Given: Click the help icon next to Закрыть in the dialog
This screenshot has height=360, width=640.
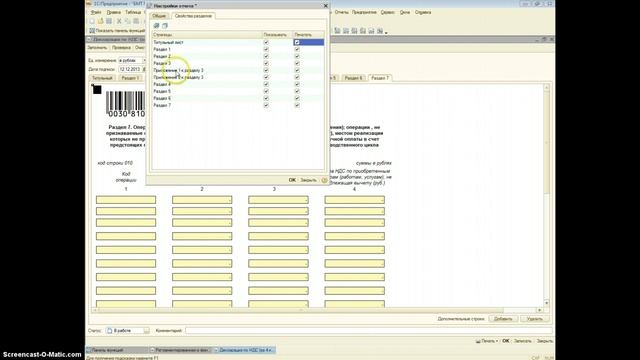Looking at the screenshot, I should click(324, 180).
